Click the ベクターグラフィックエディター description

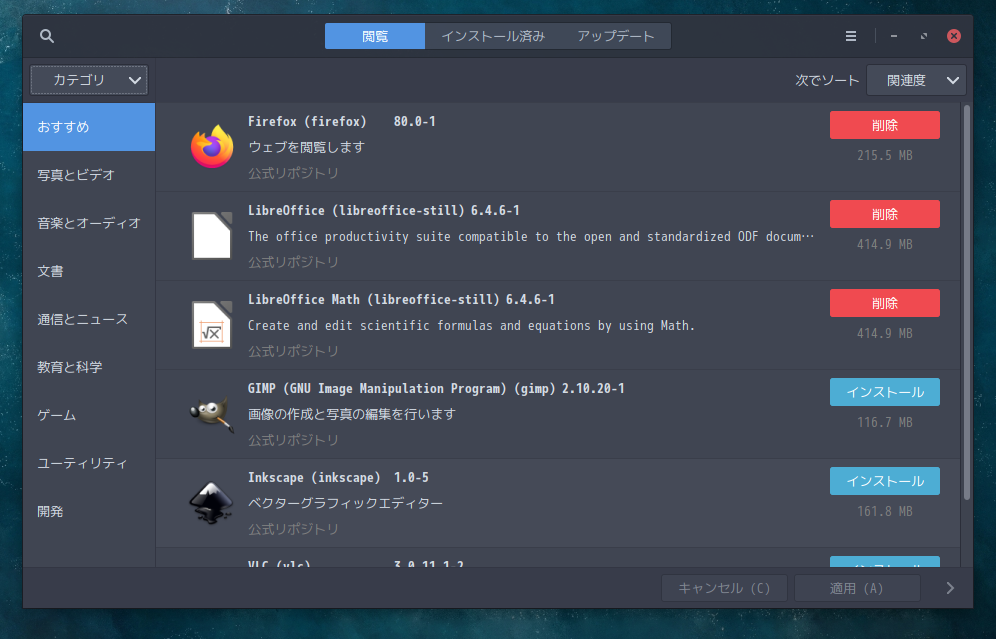(x=346, y=503)
